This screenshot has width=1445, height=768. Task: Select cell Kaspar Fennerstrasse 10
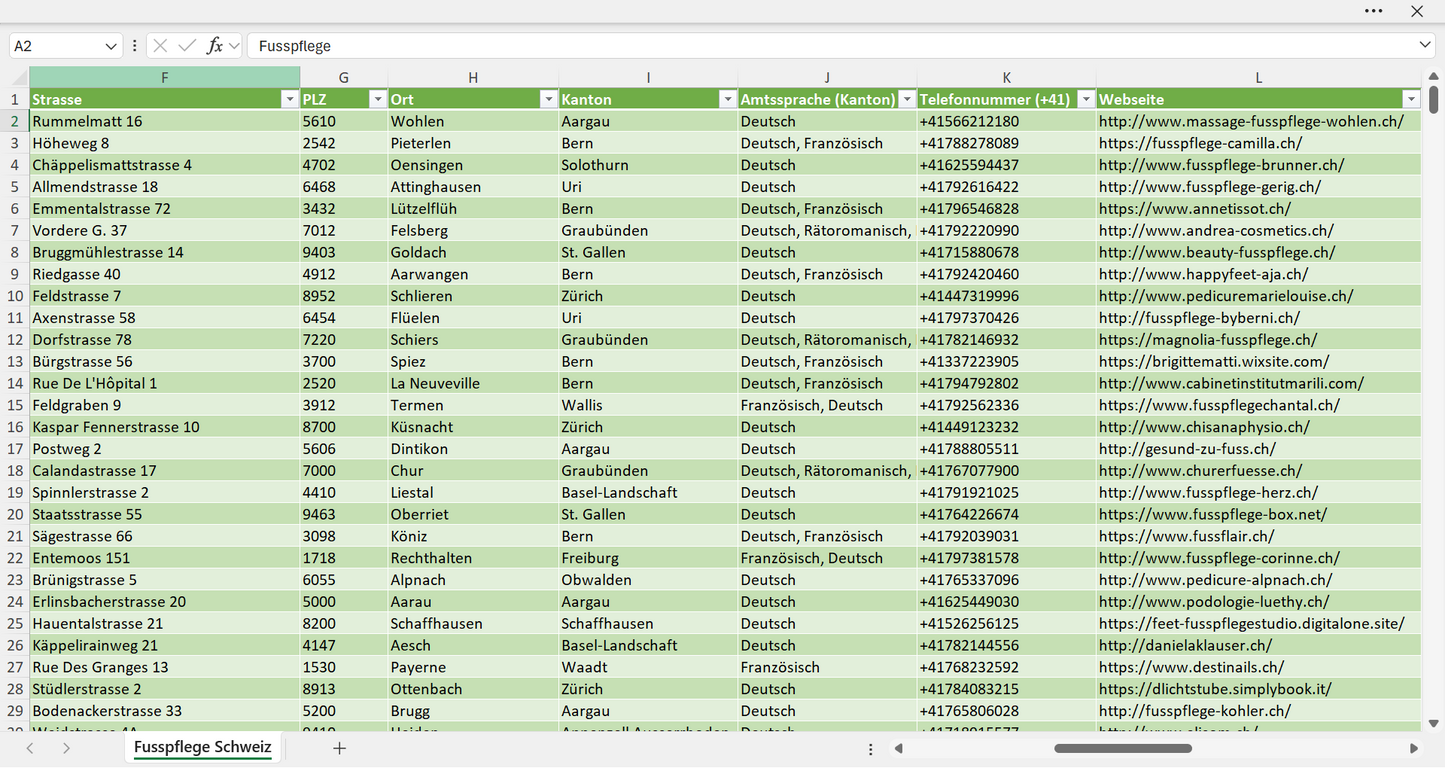[x=165, y=427]
